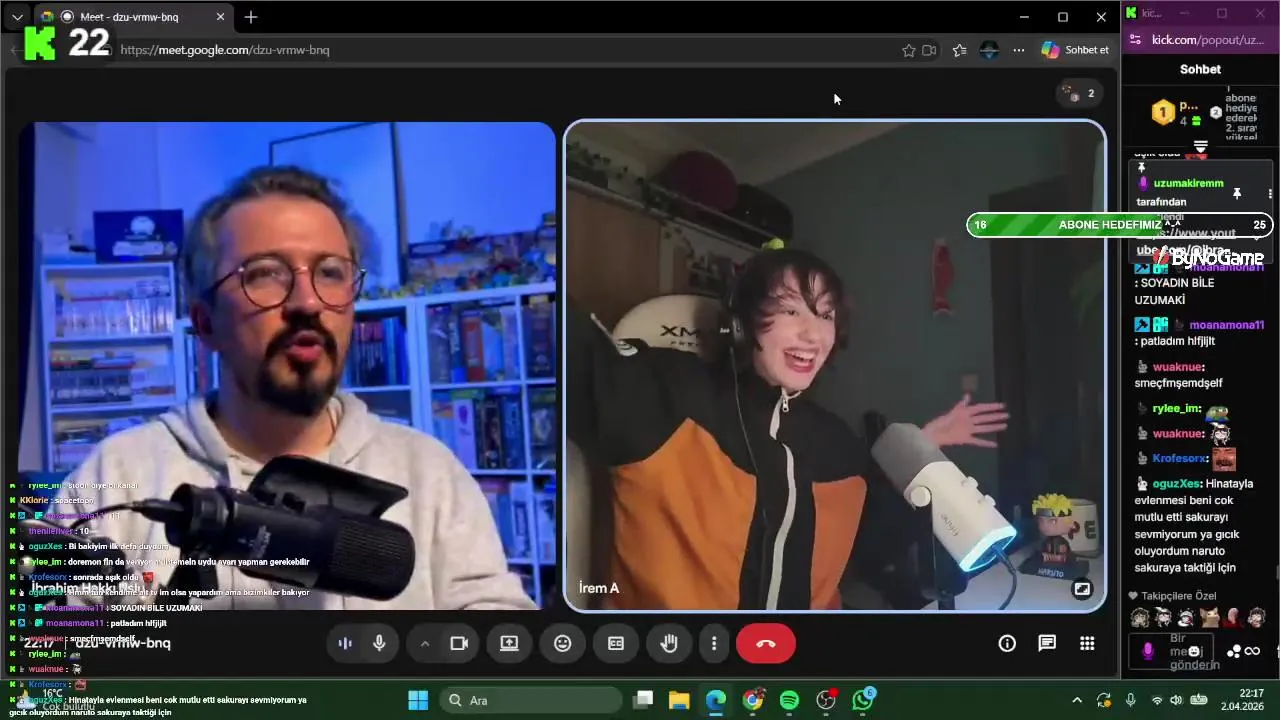Click moanamona11 username above 'patladım' message
The width and height of the screenshot is (1280, 720).
[x=1227, y=325]
